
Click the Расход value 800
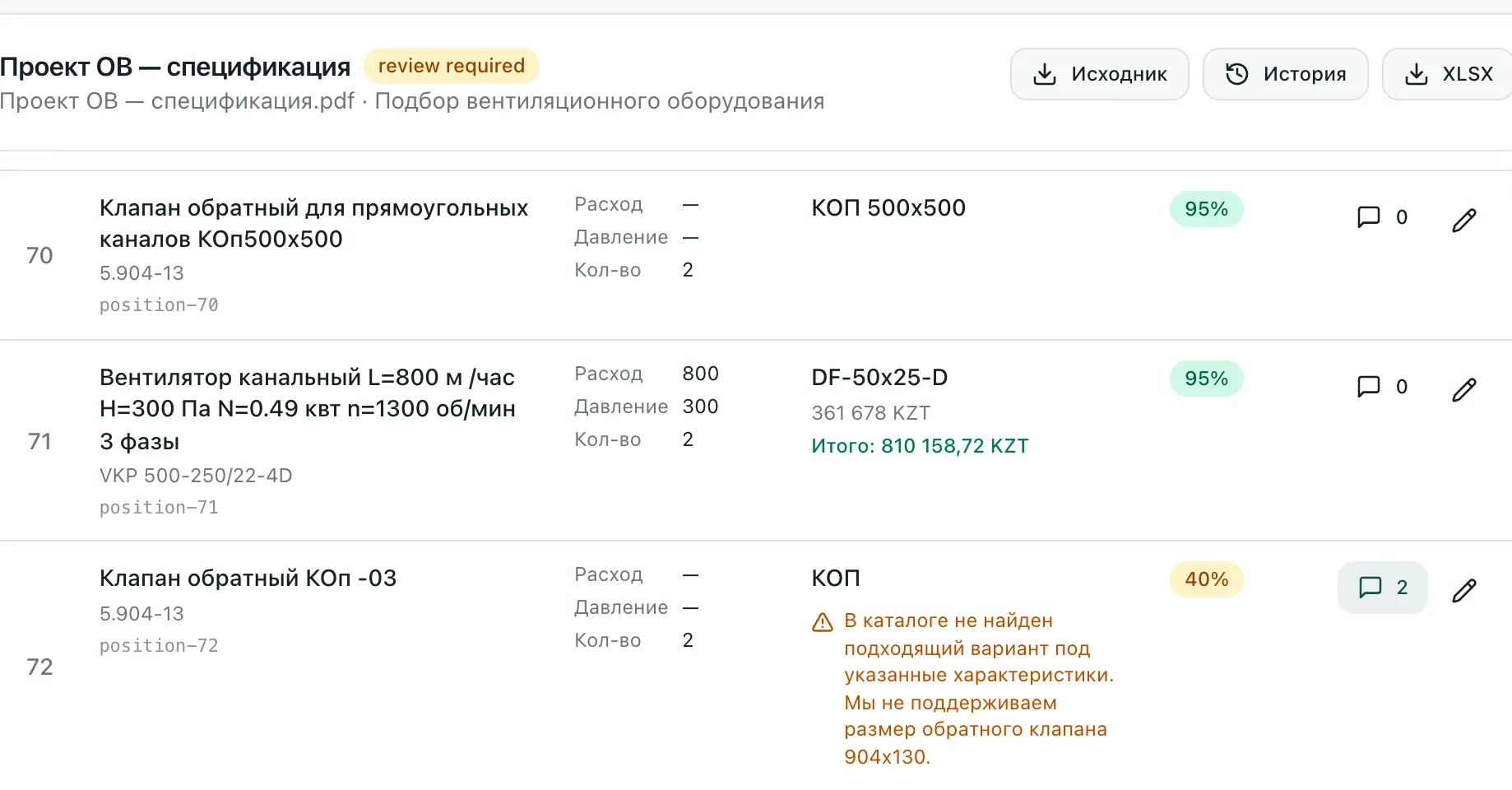(x=701, y=374)
